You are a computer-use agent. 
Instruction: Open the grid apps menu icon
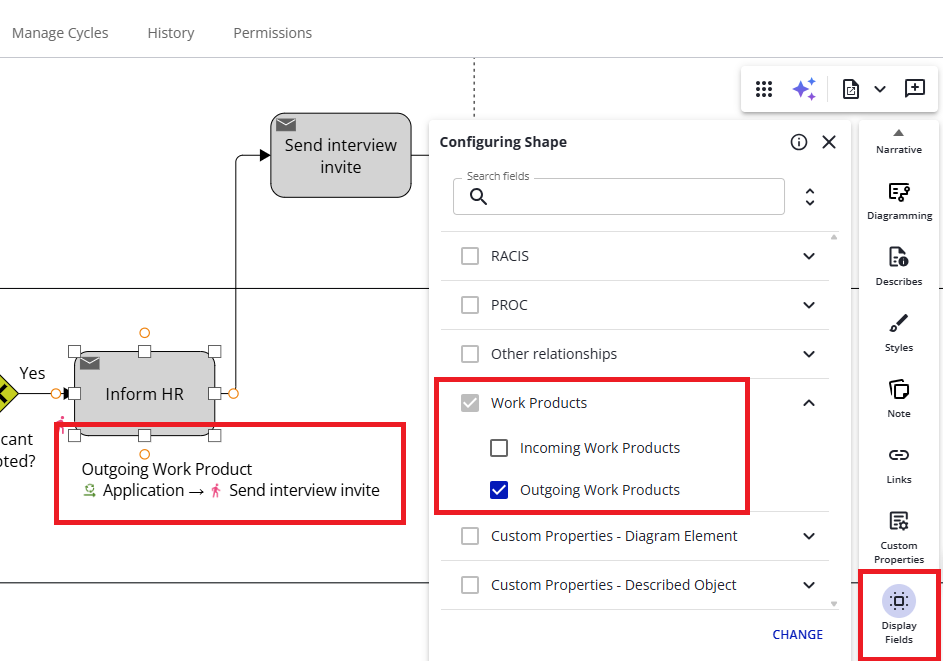click(x=764, y=89)
